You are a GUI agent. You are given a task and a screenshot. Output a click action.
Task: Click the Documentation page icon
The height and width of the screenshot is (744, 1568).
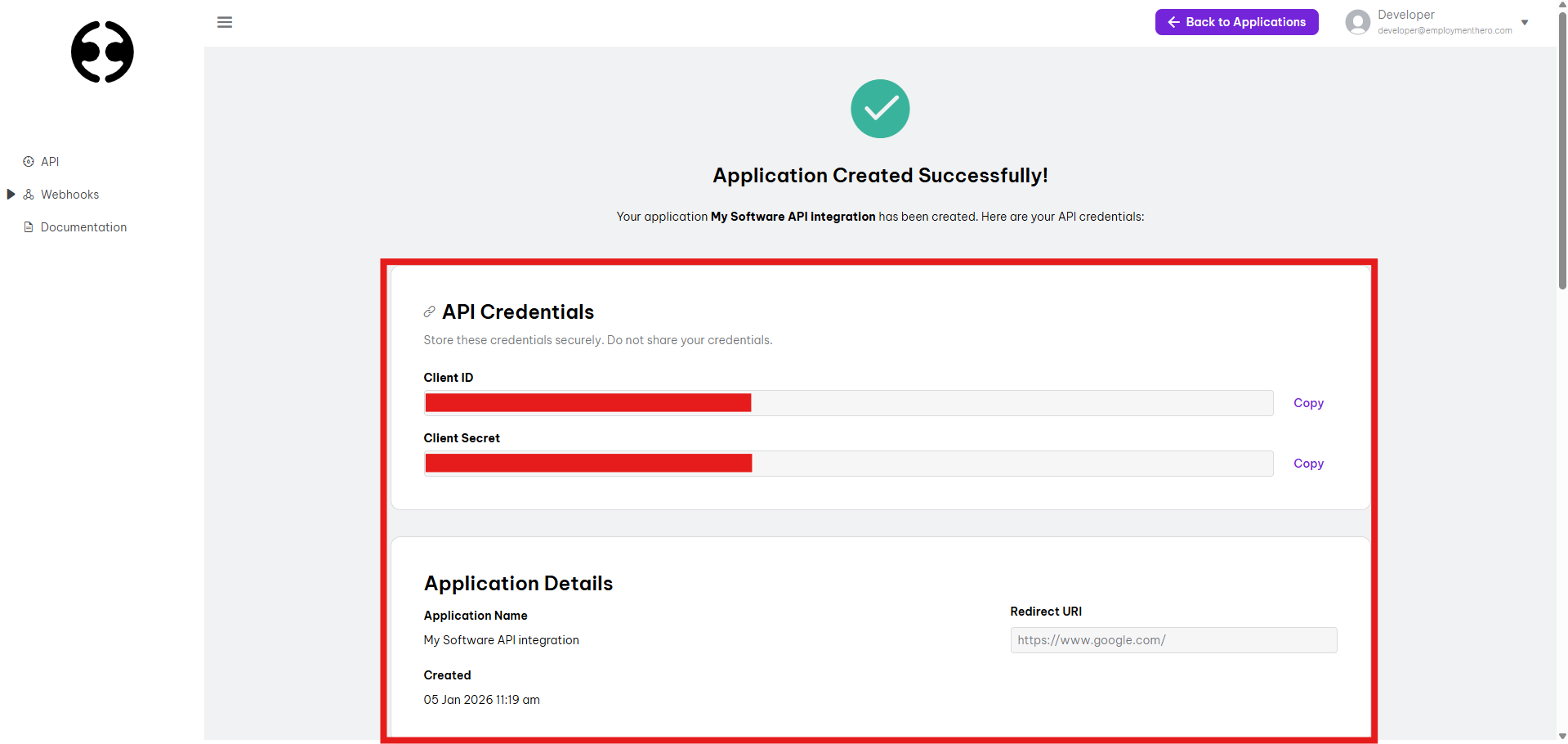29,227
